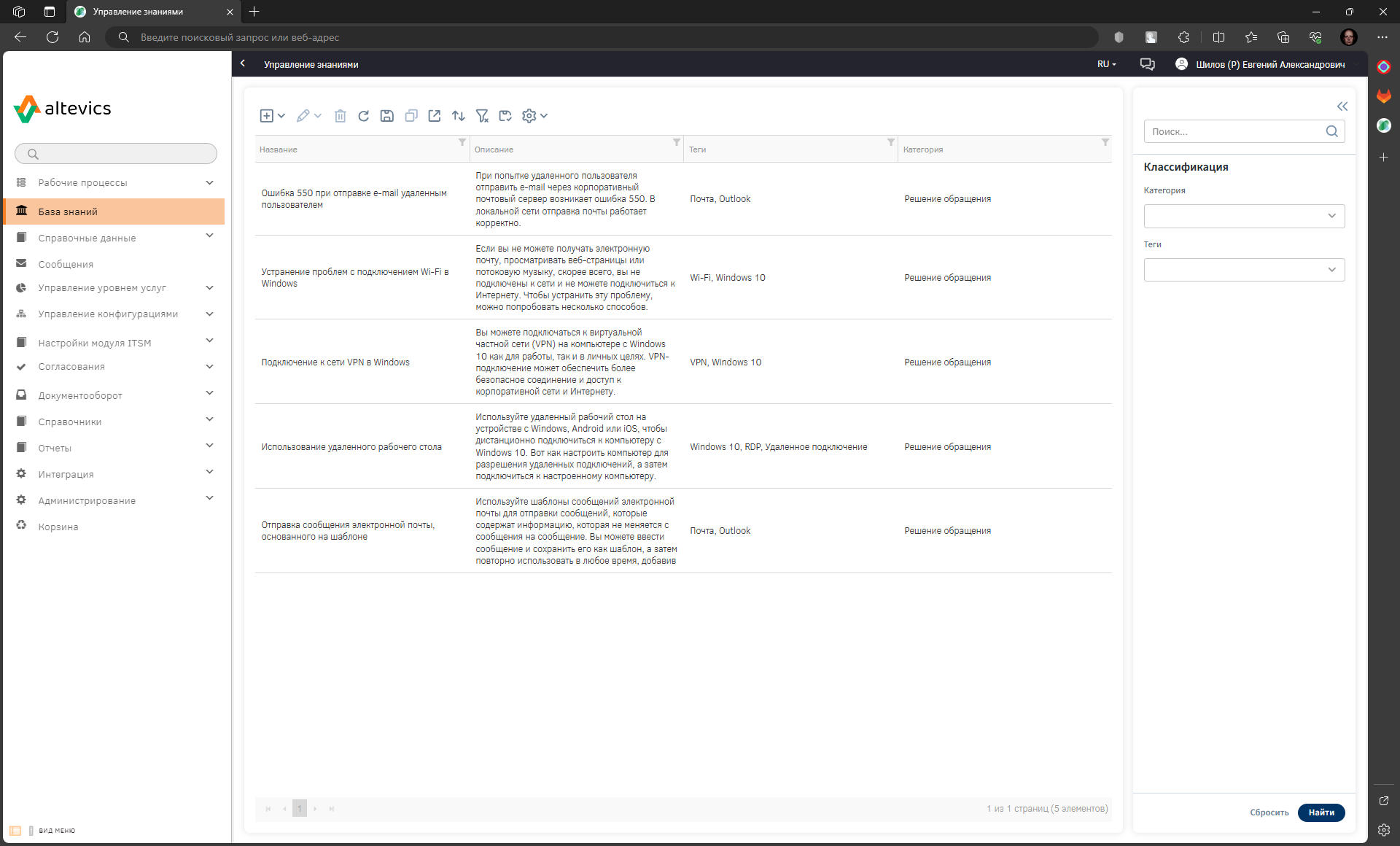1400x846 pixels.
Task: Click the Найти button
Action: (1321, 812)
